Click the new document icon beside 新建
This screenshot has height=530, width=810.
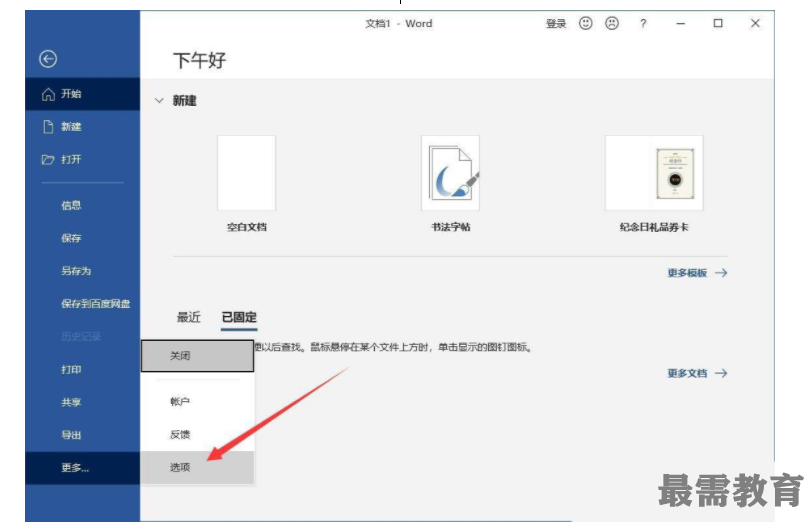(x=48, y=127)
